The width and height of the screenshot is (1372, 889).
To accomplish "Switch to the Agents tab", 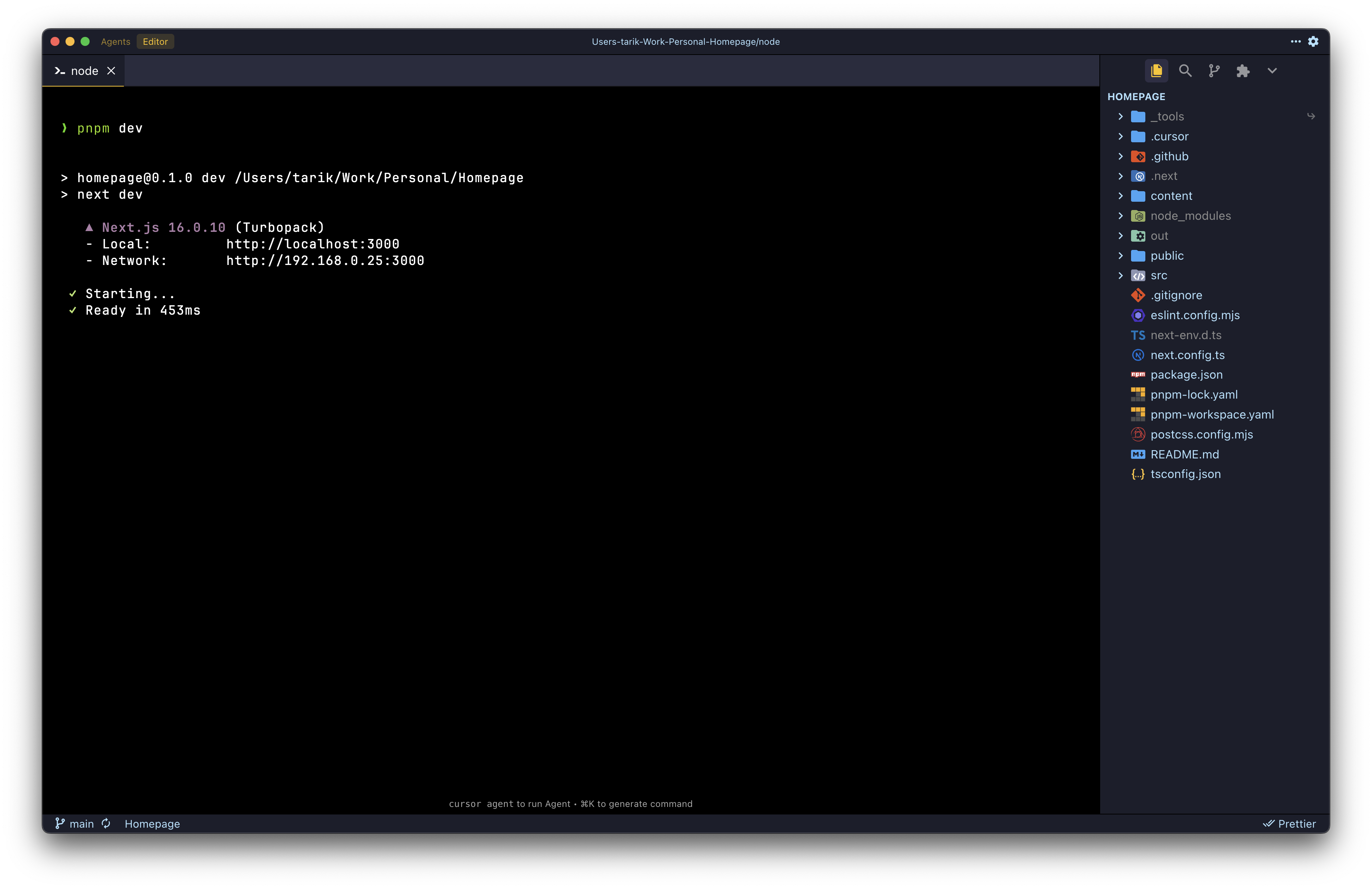I will point(115,41).
